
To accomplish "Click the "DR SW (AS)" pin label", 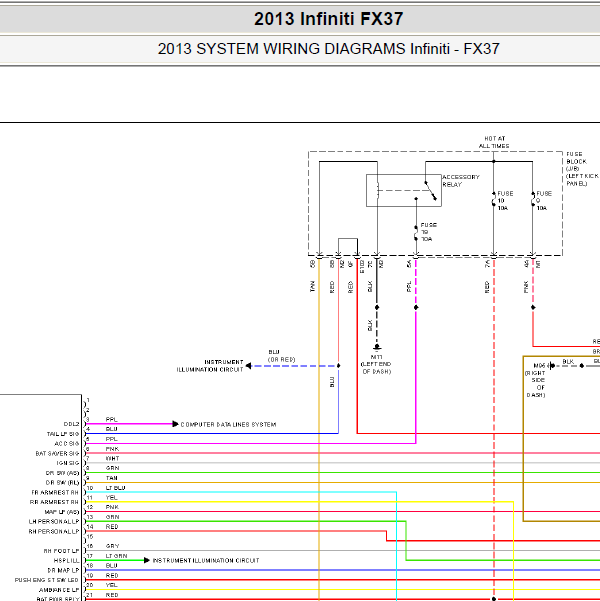I will [62, 473].
